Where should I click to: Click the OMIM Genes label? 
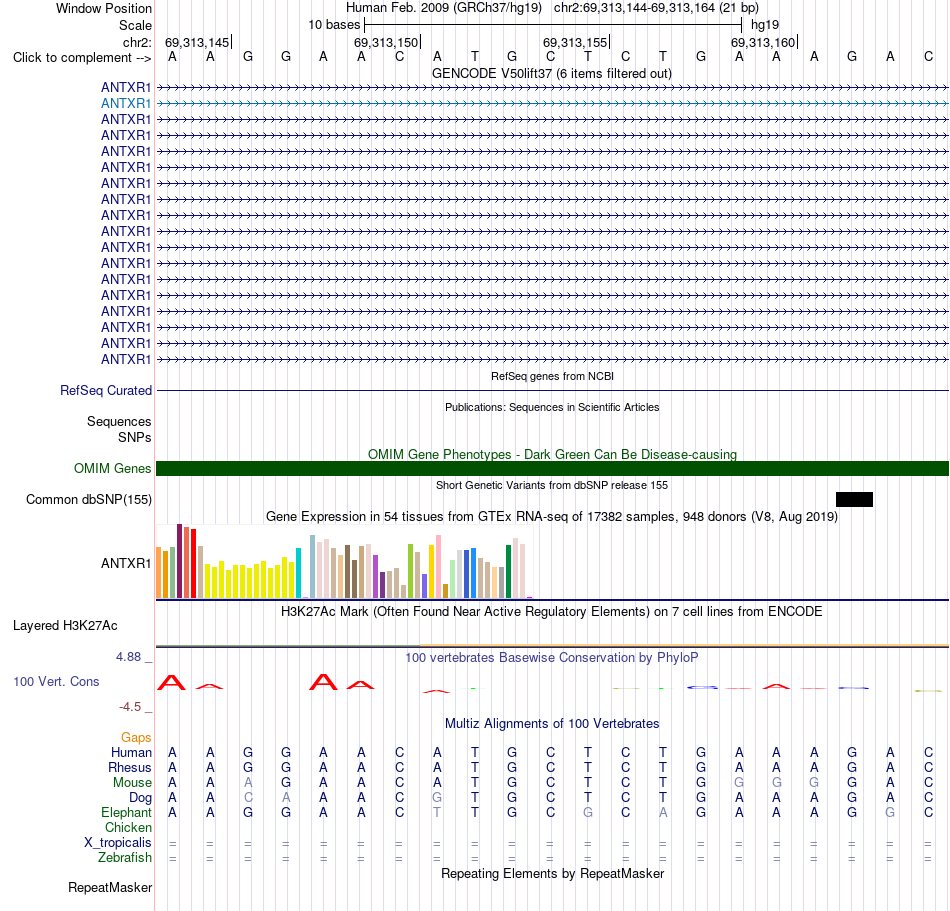(x=112, y=469)
